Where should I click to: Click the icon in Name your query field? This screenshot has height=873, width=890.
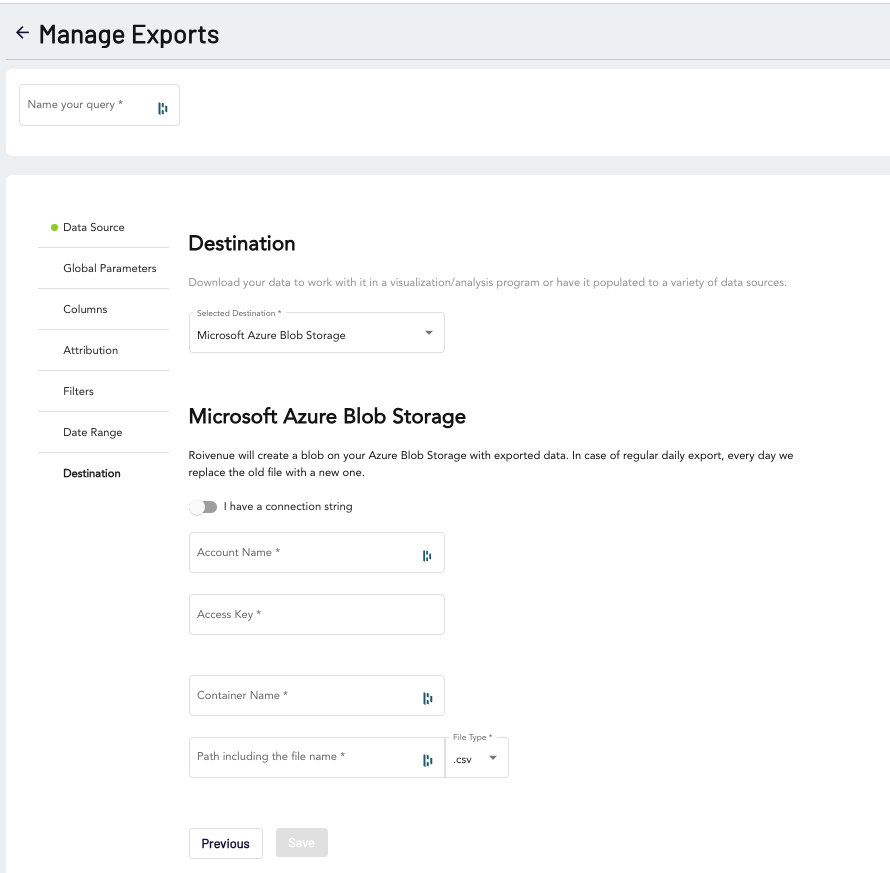tap(162, 108)
